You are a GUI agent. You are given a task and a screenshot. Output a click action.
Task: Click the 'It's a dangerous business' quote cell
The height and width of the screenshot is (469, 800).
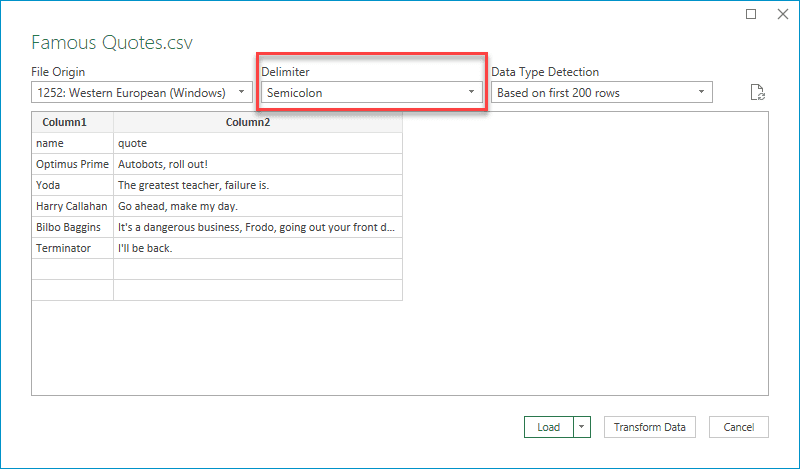click(258, 227)
